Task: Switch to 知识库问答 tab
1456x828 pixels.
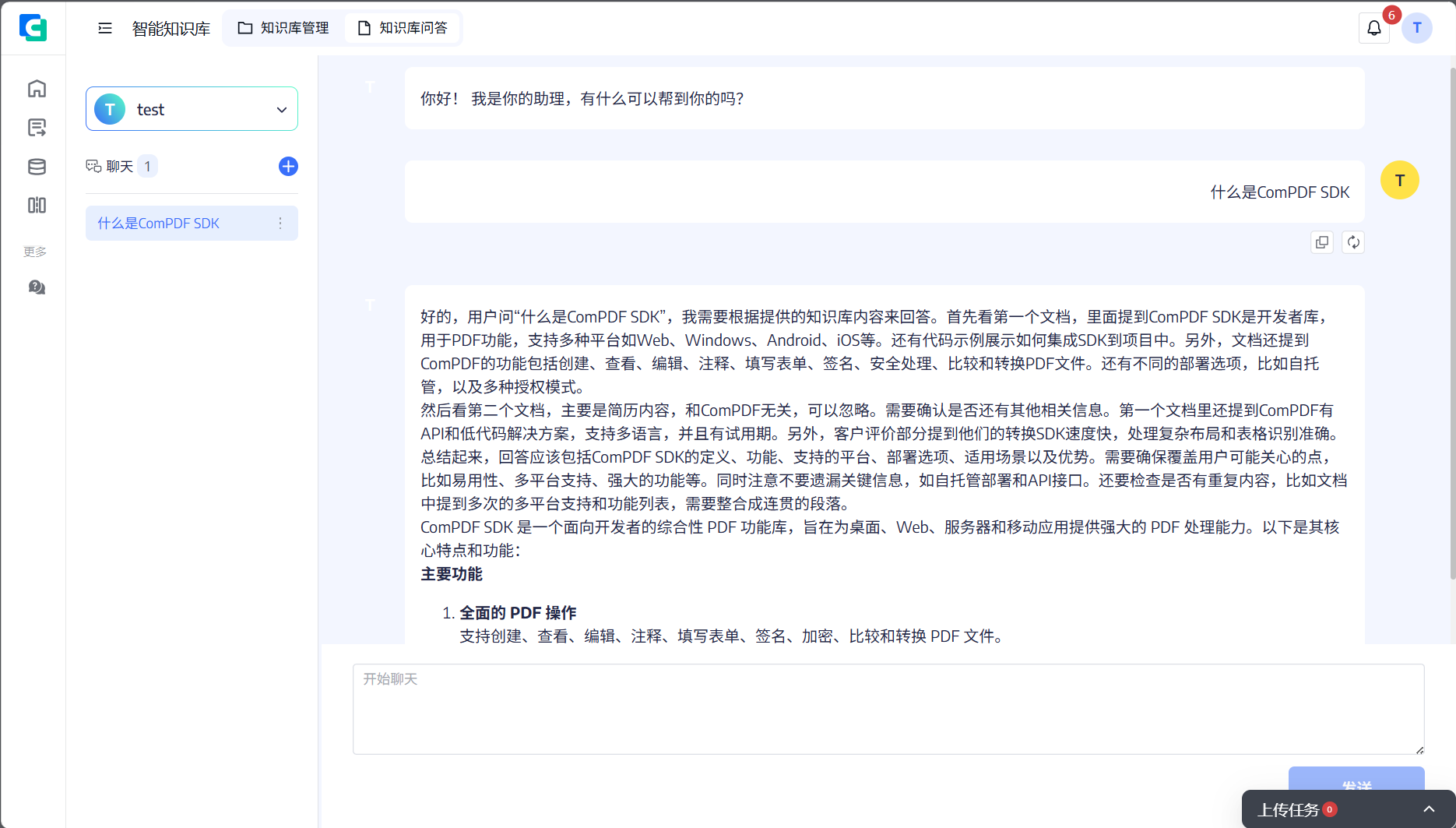Action: (403, 28)
